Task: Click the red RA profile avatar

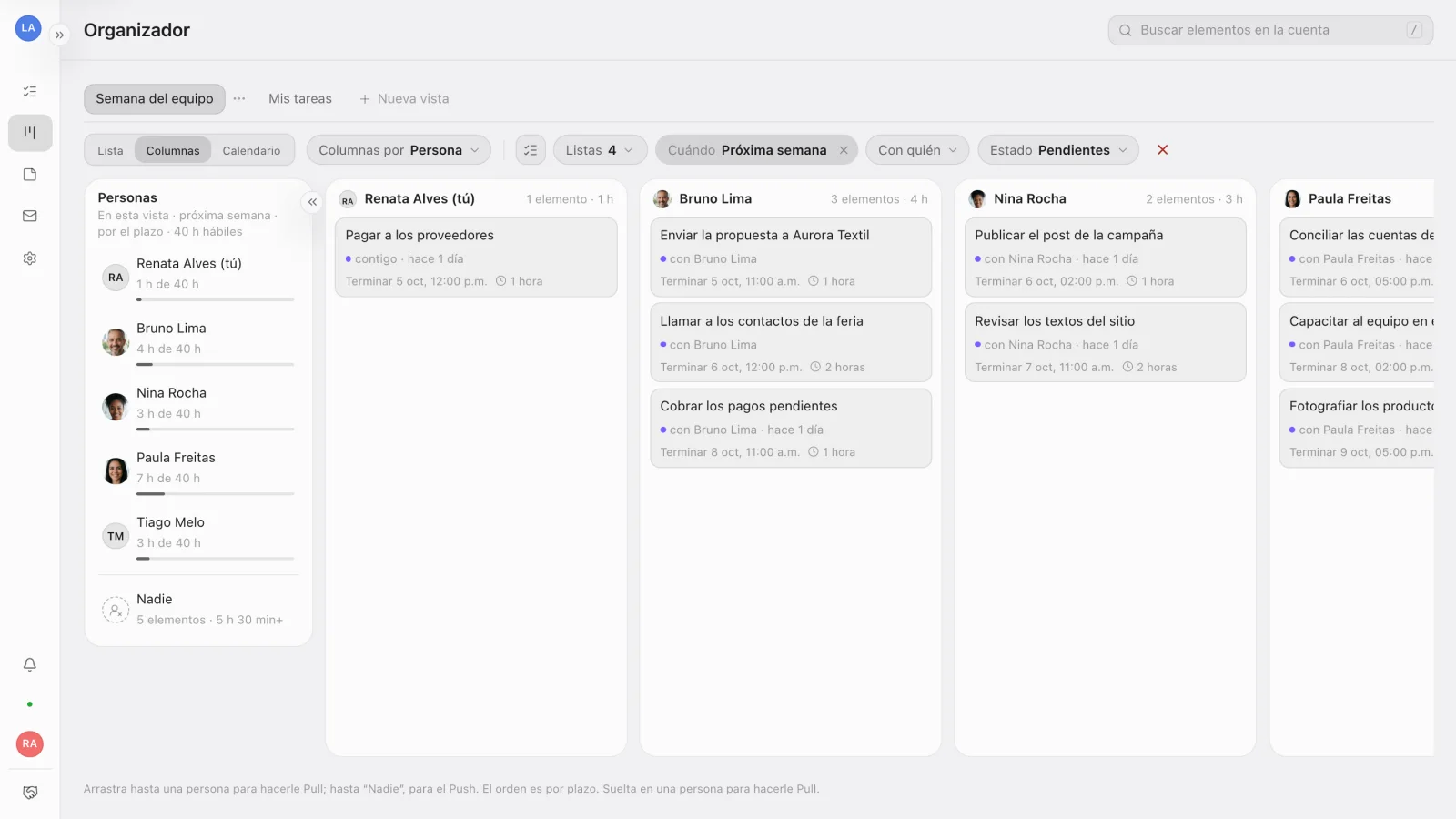Action: 30,743
